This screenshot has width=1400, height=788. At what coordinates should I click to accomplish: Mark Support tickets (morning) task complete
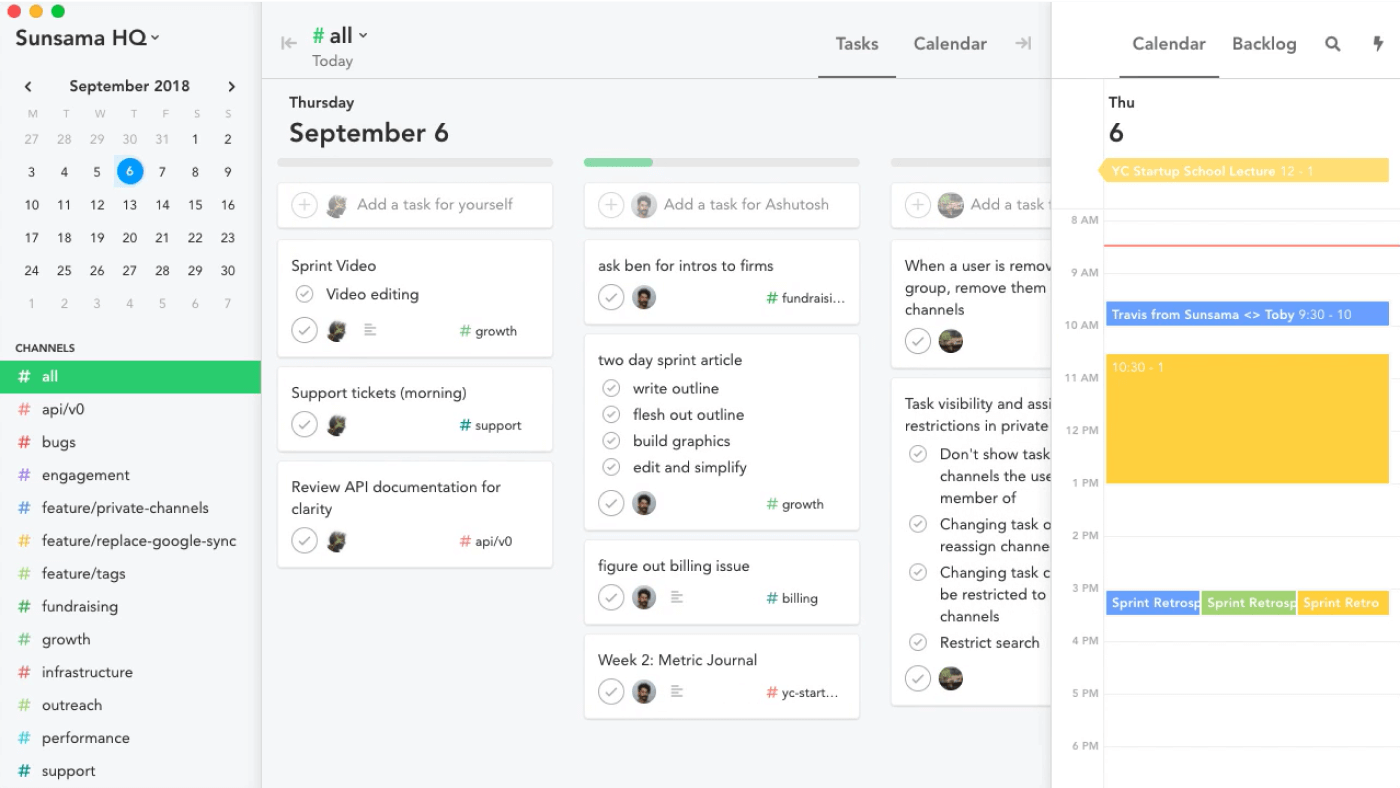(304, 424)
